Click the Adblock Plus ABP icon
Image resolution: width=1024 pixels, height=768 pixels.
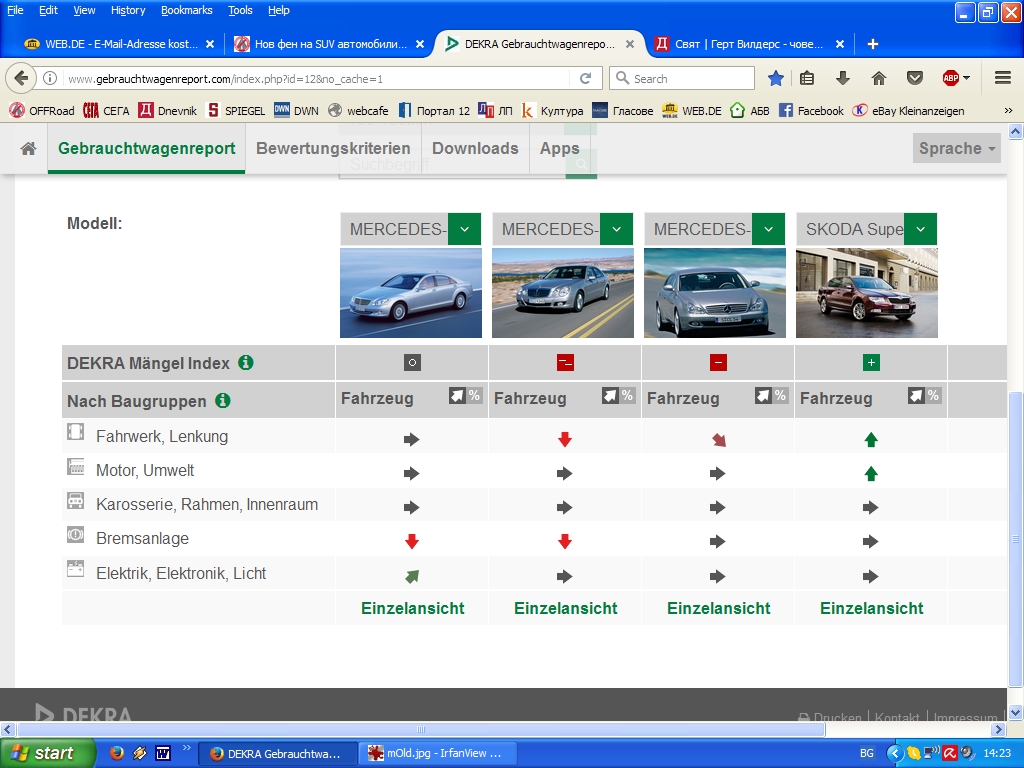click(x=951, y=78)
